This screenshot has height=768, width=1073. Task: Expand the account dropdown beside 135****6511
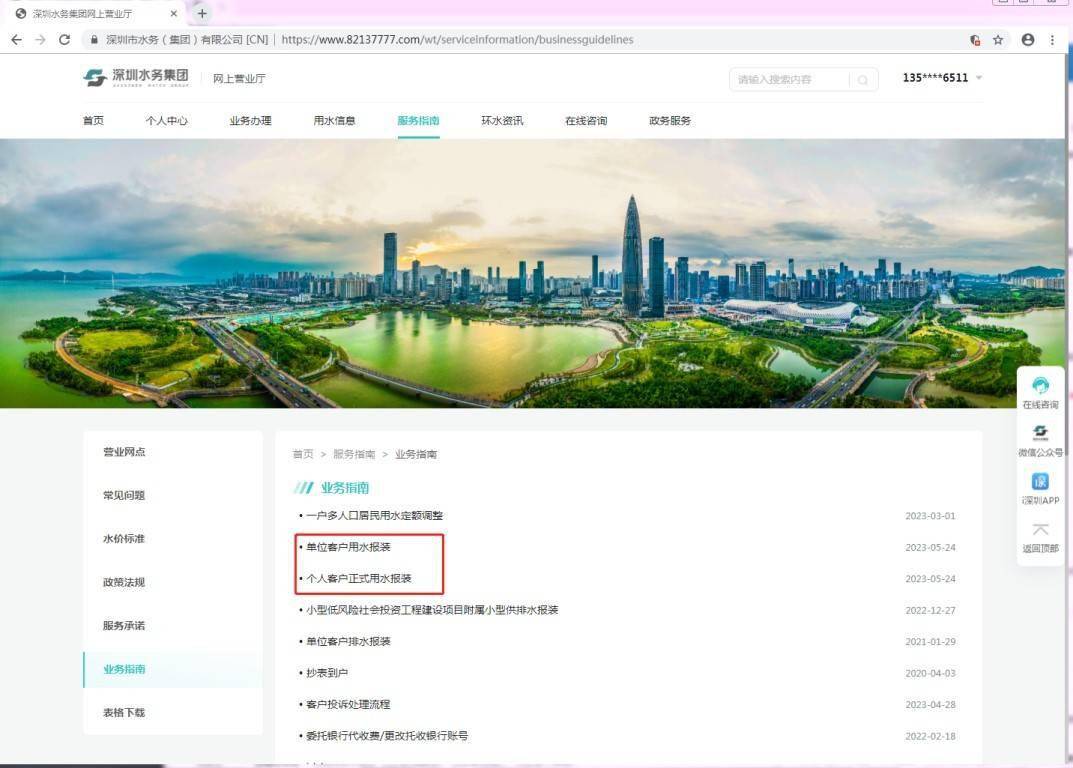tap(979, 78)
